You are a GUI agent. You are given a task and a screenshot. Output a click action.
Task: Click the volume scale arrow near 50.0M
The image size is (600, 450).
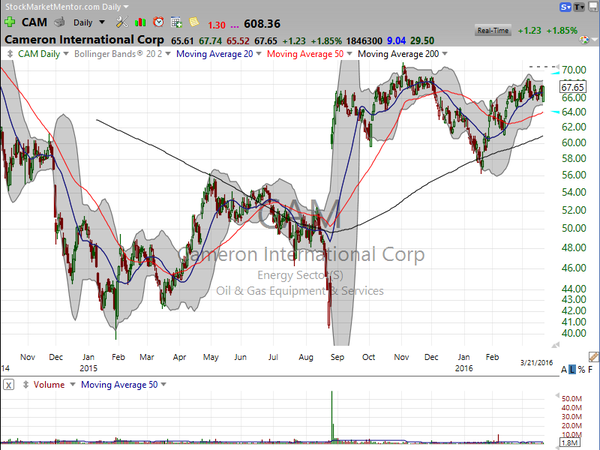tap(558, 396)
